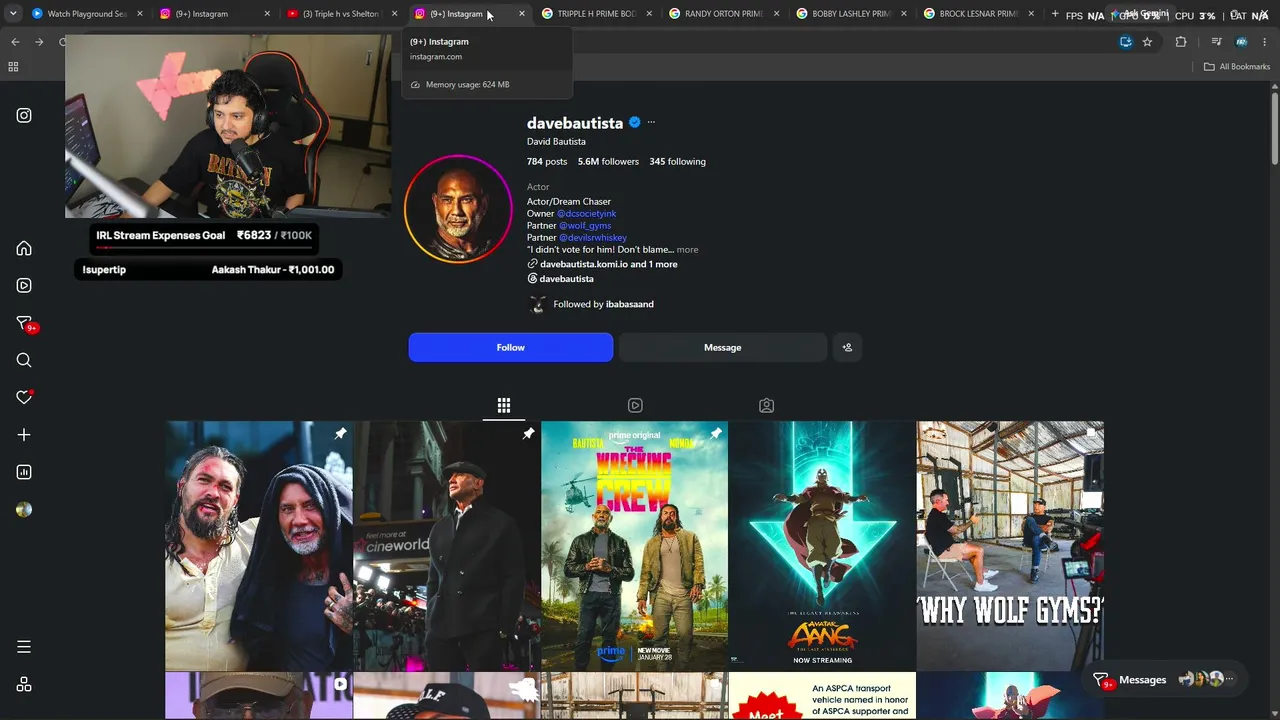The height and width of the screenshot is (720, 1280).
Task: Open the three-dot options beside davebautista
Action: [x=651, y=122]
